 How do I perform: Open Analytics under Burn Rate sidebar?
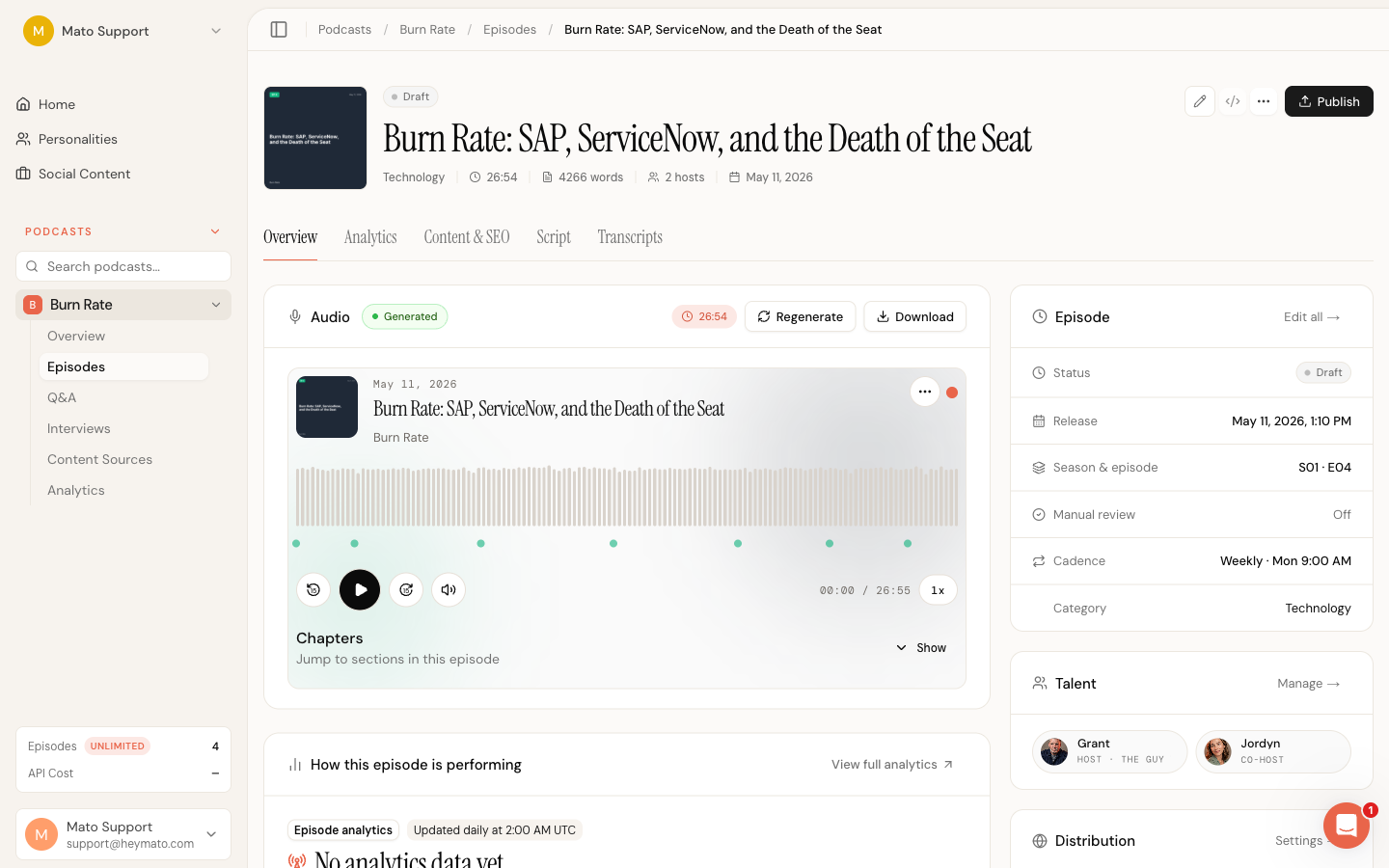point(76,490)
